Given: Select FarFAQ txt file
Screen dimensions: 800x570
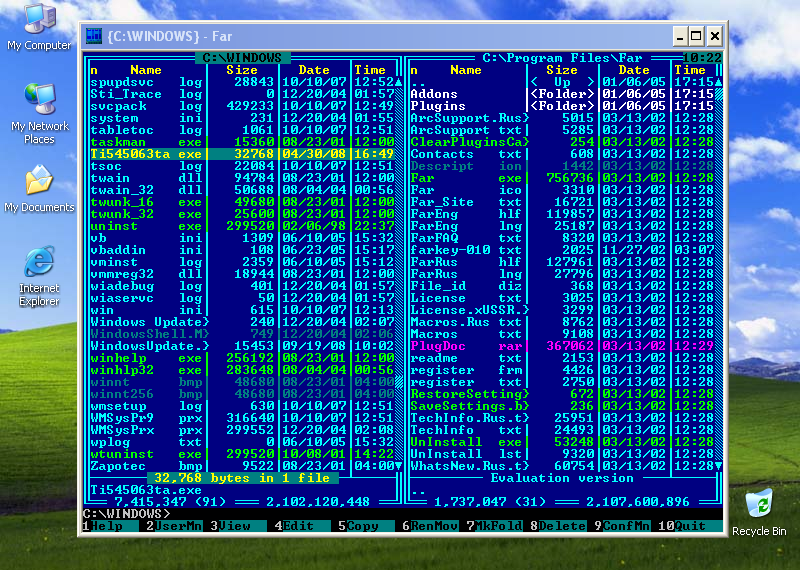Looking at the screenshot, I should 562,238.
